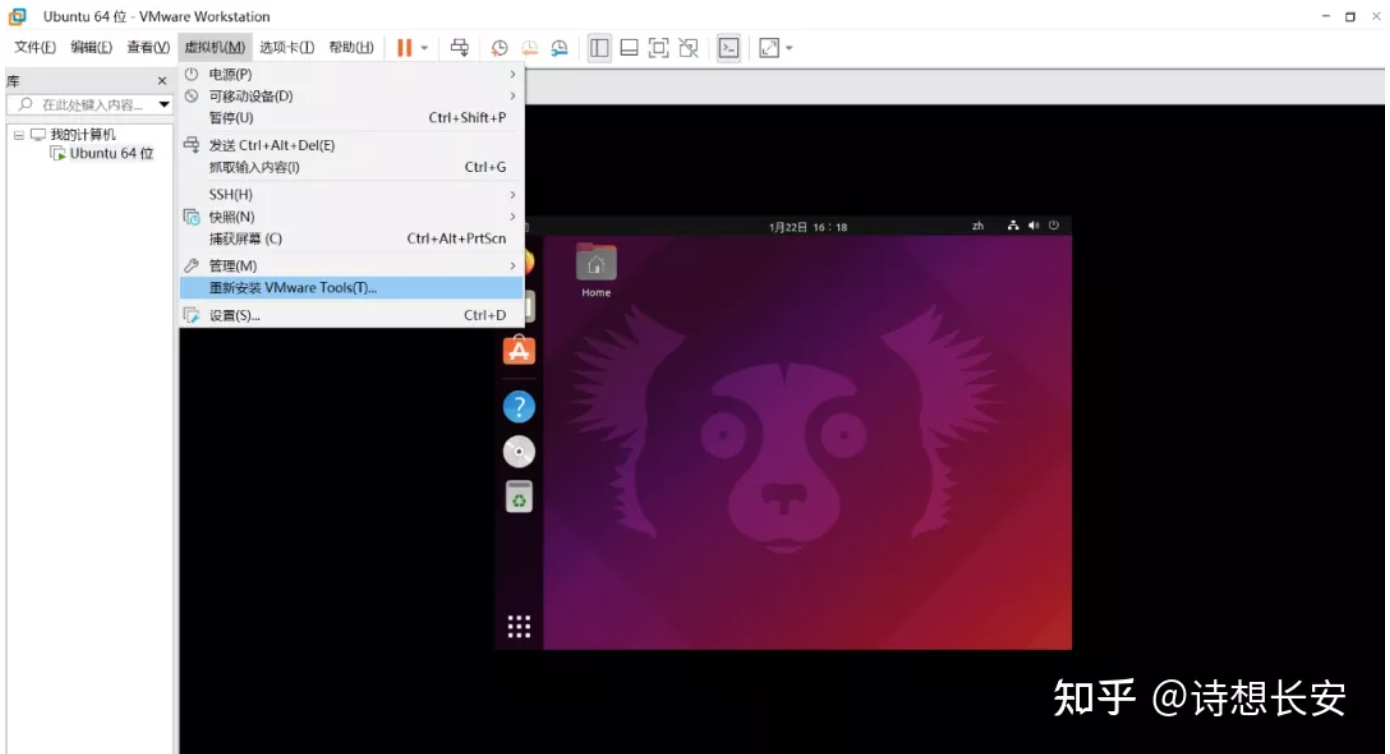1390x754 pixels.
Task: Open the library search dropdown arrow
Action: [x=166, y=104]
